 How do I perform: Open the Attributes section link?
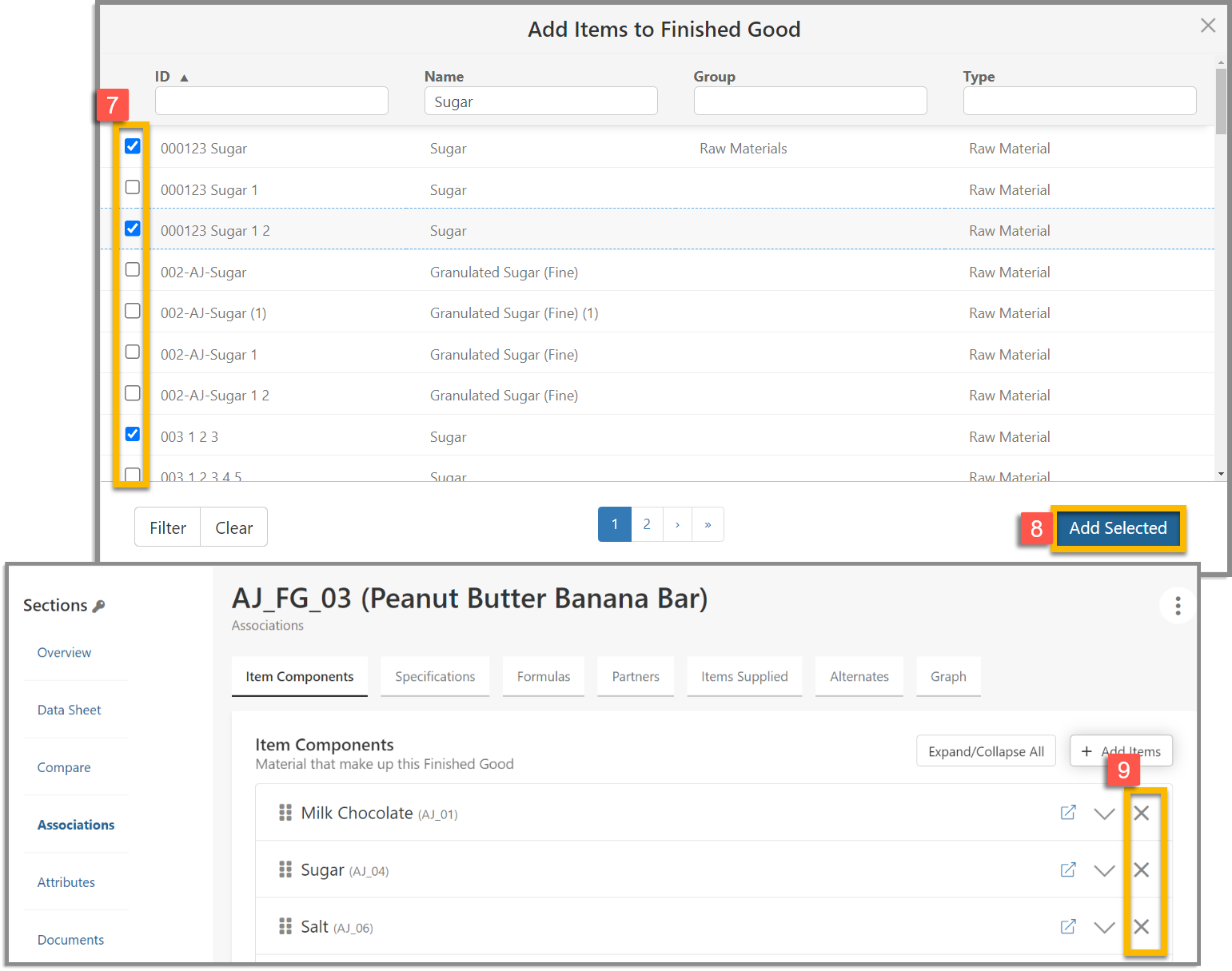click(66, 882)
